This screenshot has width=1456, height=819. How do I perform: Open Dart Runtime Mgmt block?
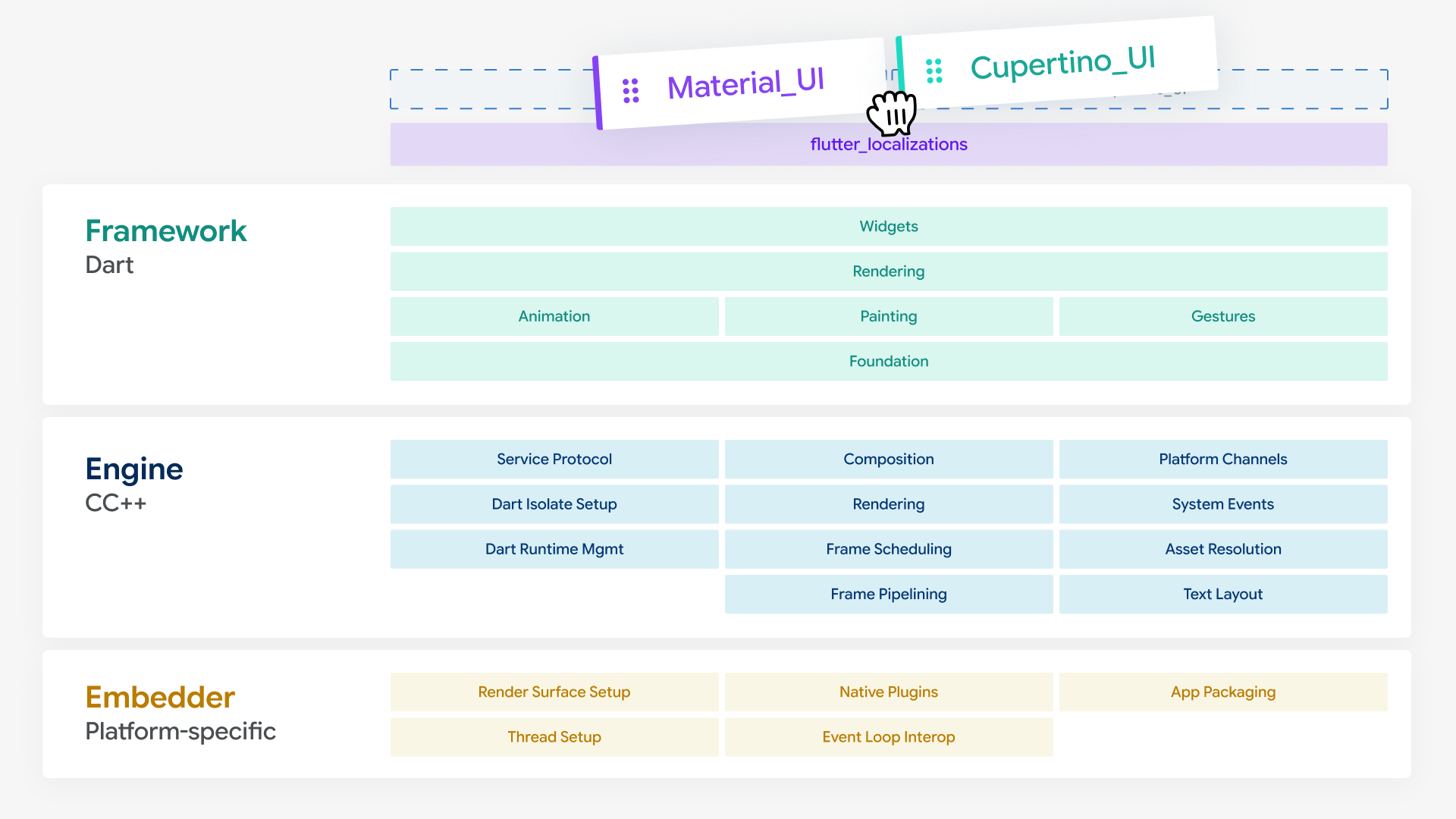click(x=554, y=549)
